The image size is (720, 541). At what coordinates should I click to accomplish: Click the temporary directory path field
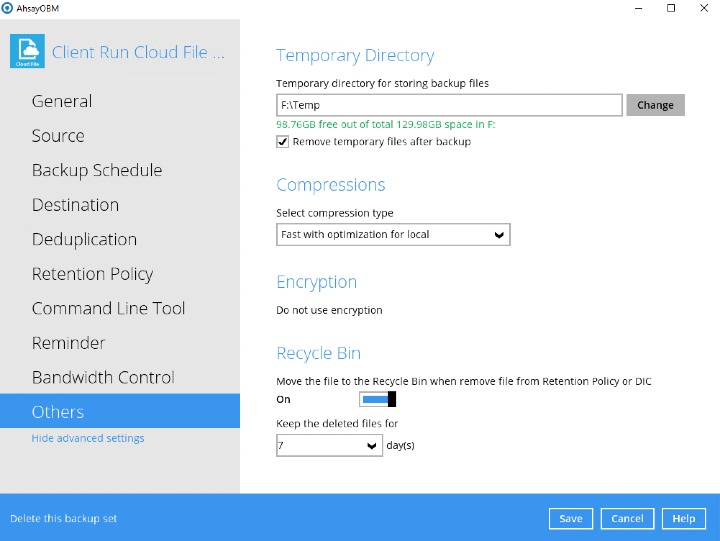point(449,105)
